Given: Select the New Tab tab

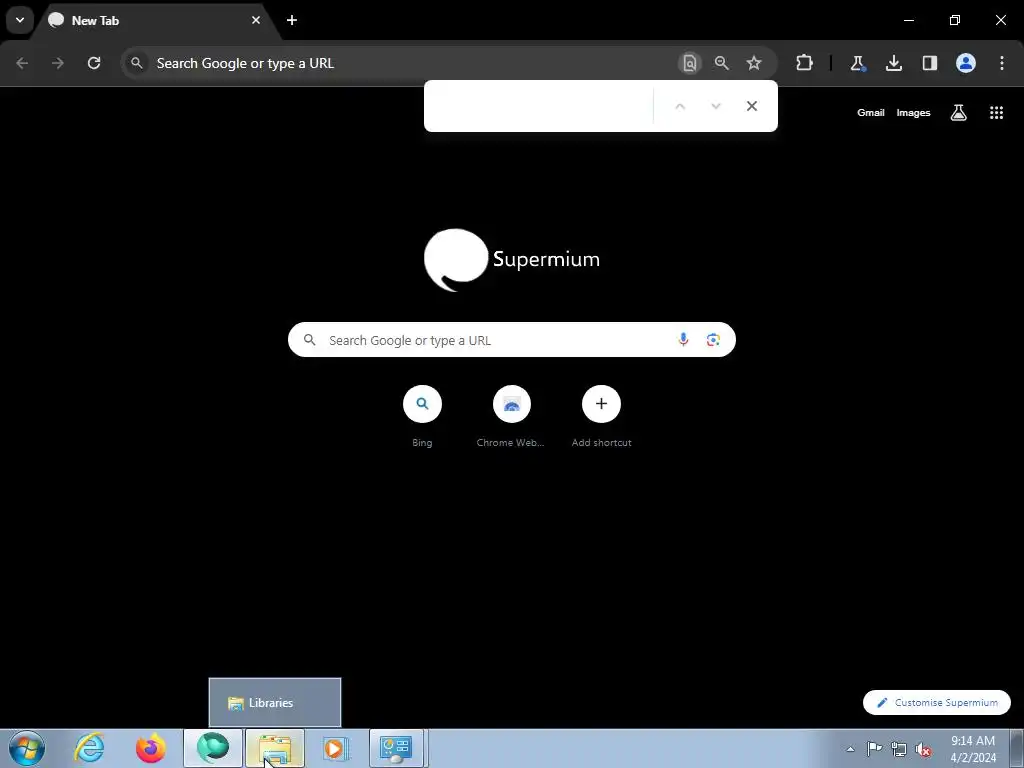Looking at the screenshot, I should point(155,20).
